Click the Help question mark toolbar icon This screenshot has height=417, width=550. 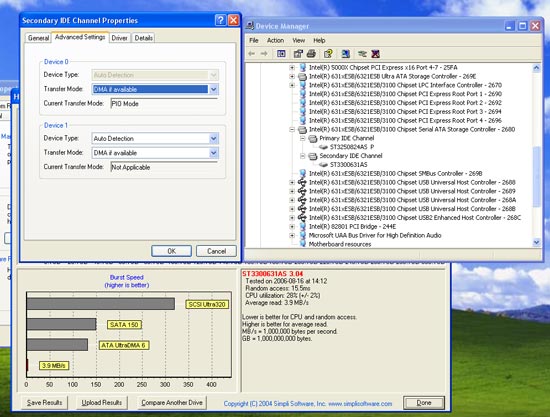coord(328,54)
